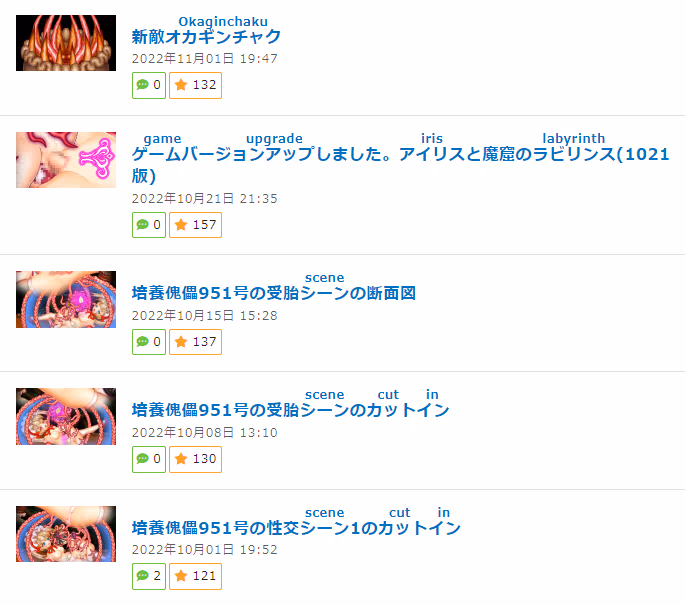685x605 pixels.
Task: Click the thumbnail for the October 01 post
Action: [66, 534]
